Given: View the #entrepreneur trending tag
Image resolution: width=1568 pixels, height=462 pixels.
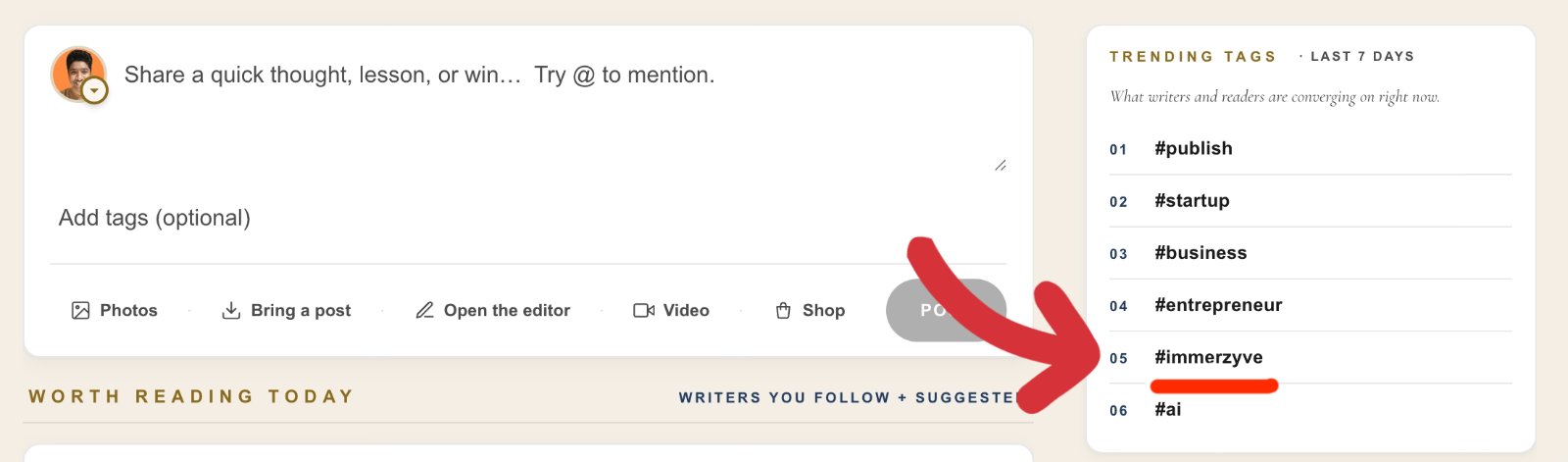Looking at the screenshot, I should 1218,305.
